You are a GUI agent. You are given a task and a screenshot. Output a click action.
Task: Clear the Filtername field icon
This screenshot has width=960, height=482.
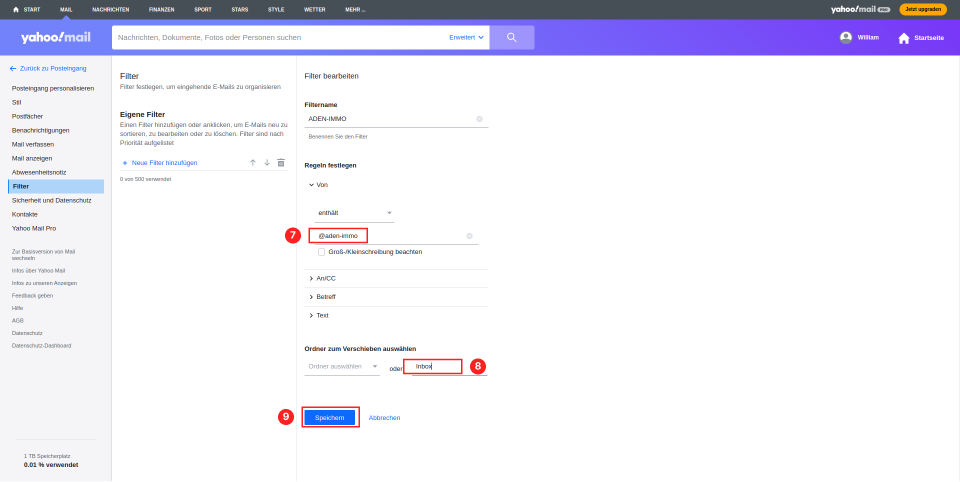[x=479, y=119]
